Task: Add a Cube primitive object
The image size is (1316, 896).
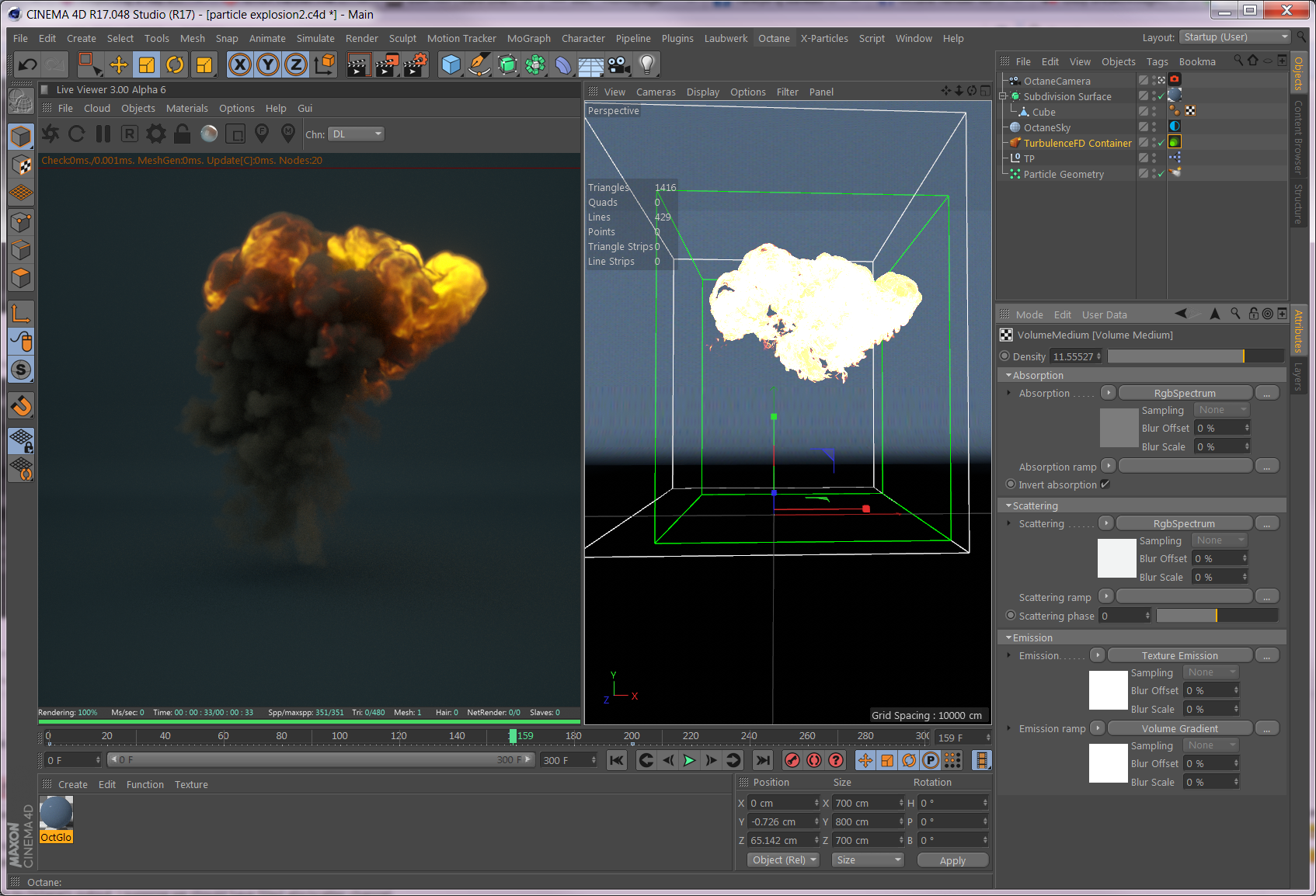Action: pyautogui.click(x=451, y=65)
